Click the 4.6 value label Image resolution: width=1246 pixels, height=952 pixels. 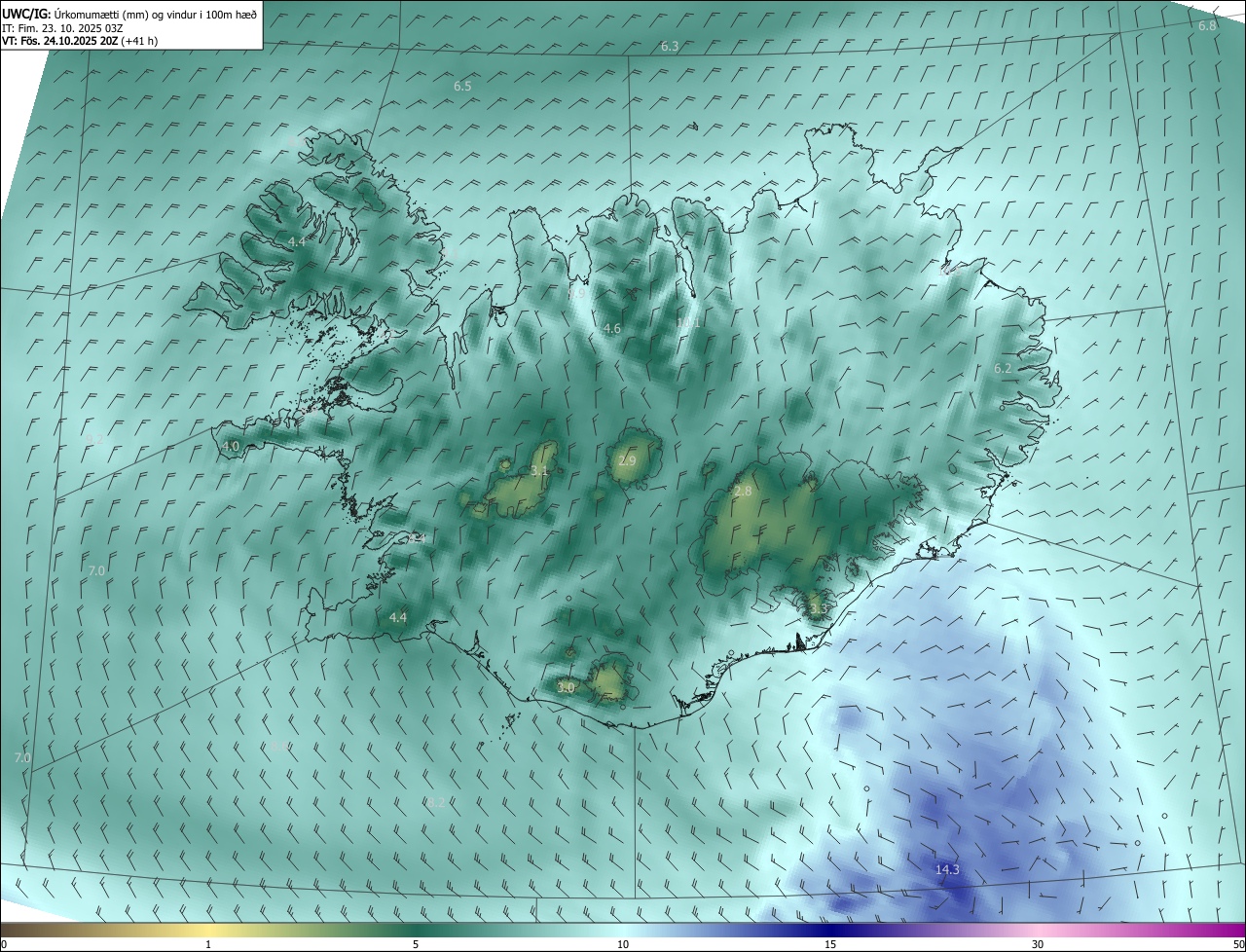click(x=612, y=329)
